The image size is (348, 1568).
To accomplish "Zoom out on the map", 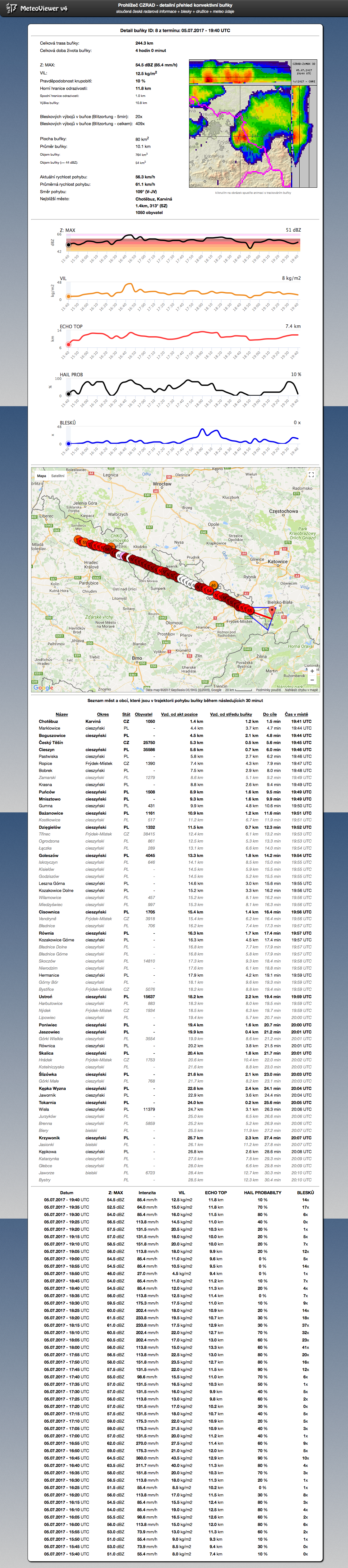I will pyautogui.click(x=311, y=680).
